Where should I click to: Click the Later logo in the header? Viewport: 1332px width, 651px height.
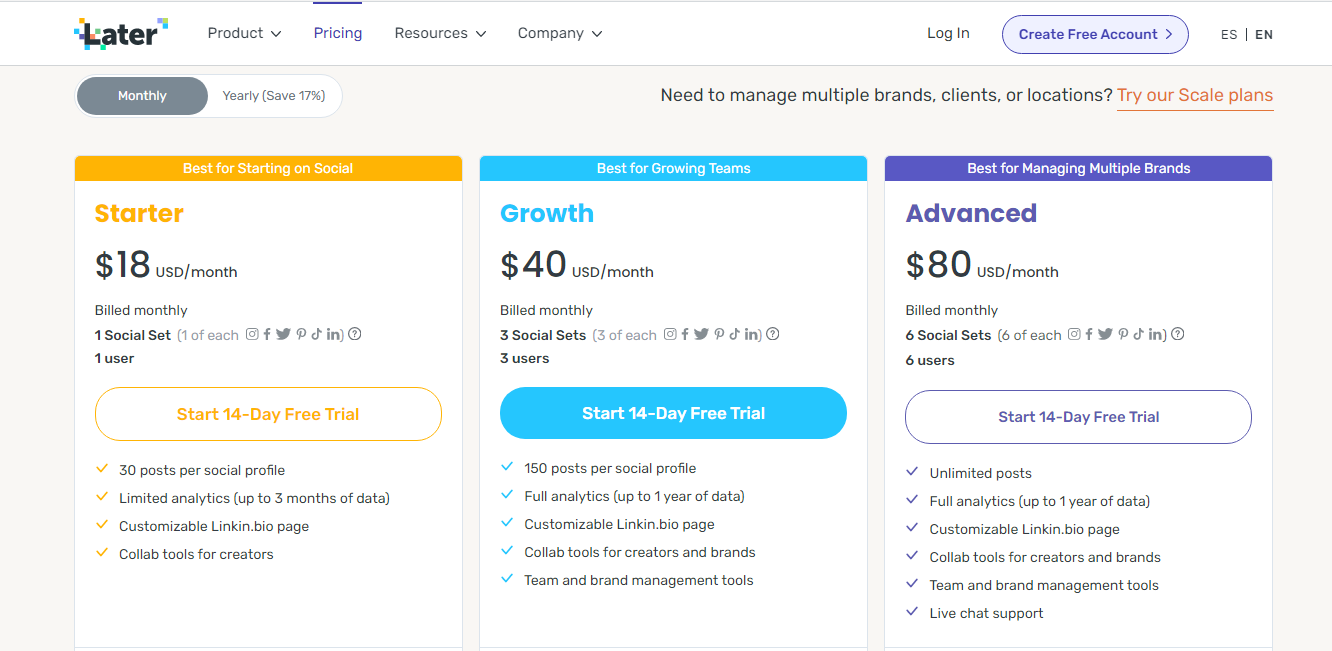click(121, 34)
